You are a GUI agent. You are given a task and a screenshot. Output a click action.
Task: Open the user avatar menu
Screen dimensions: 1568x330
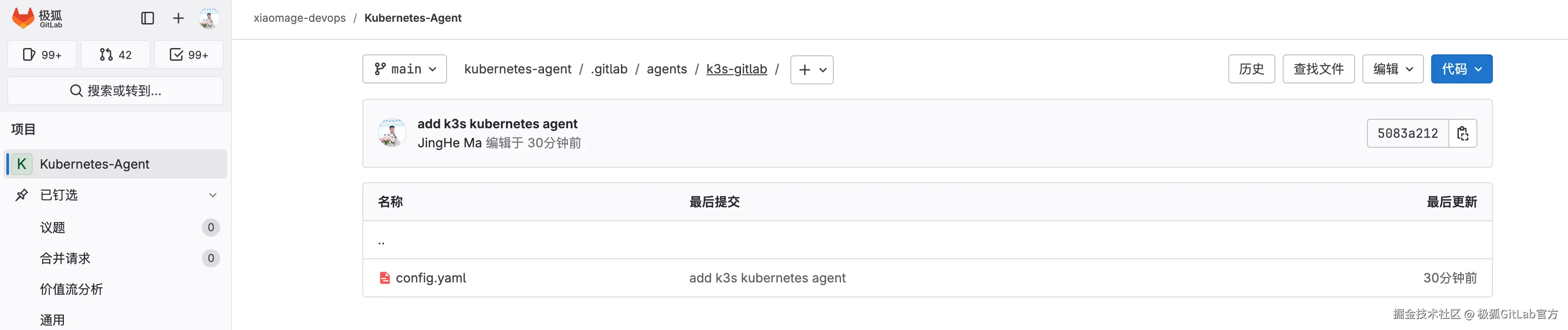pyautogui.click(x=209, y=18)
